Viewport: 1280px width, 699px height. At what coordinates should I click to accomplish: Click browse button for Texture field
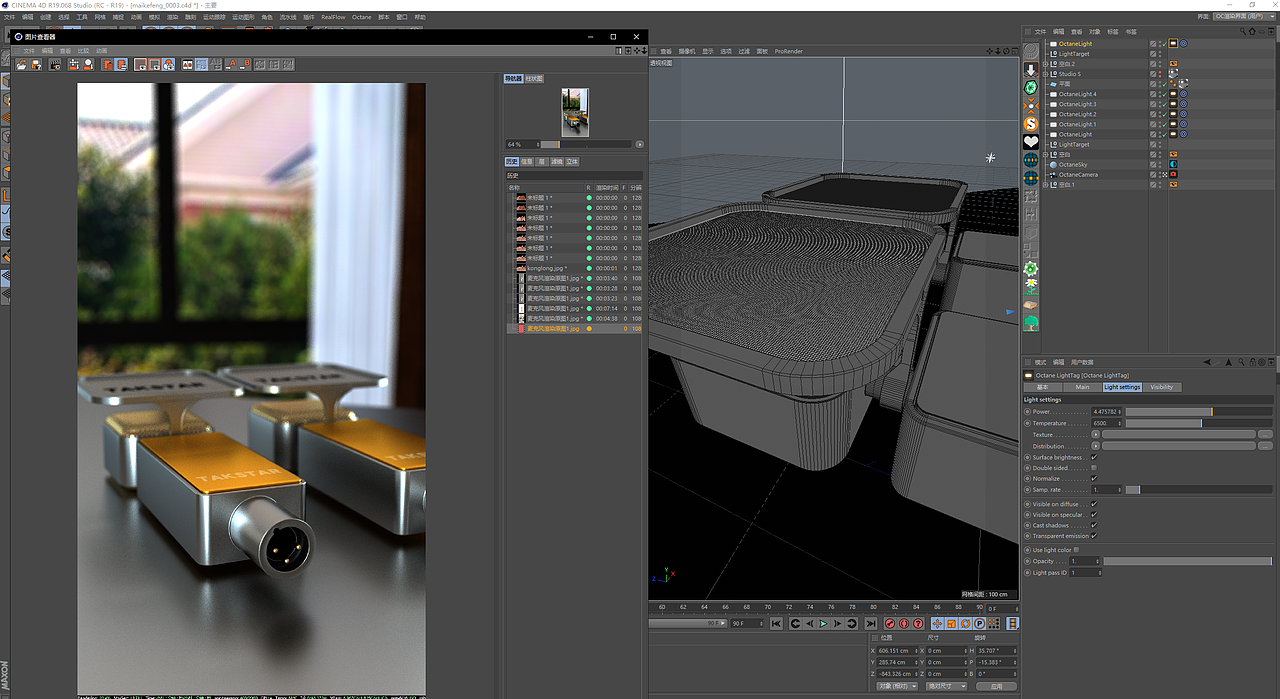tap(1265, 435)
